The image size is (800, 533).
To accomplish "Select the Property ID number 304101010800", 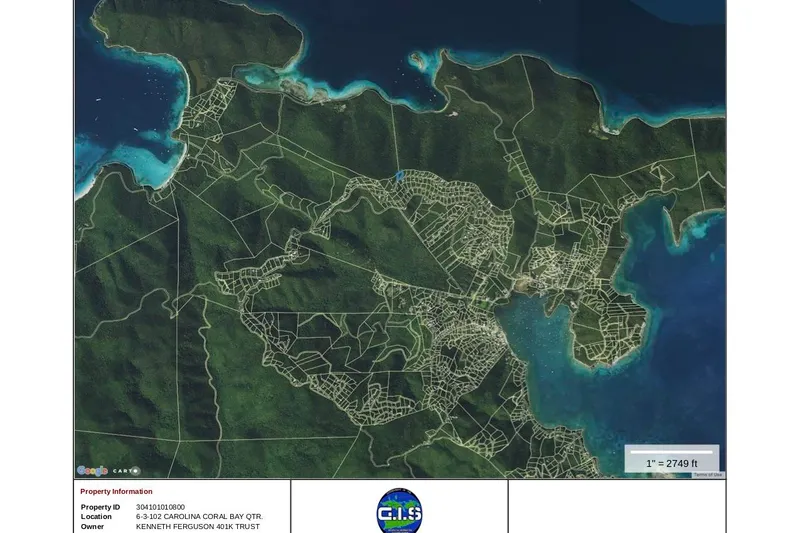I will pyautogui.click(x=160, y=507).
